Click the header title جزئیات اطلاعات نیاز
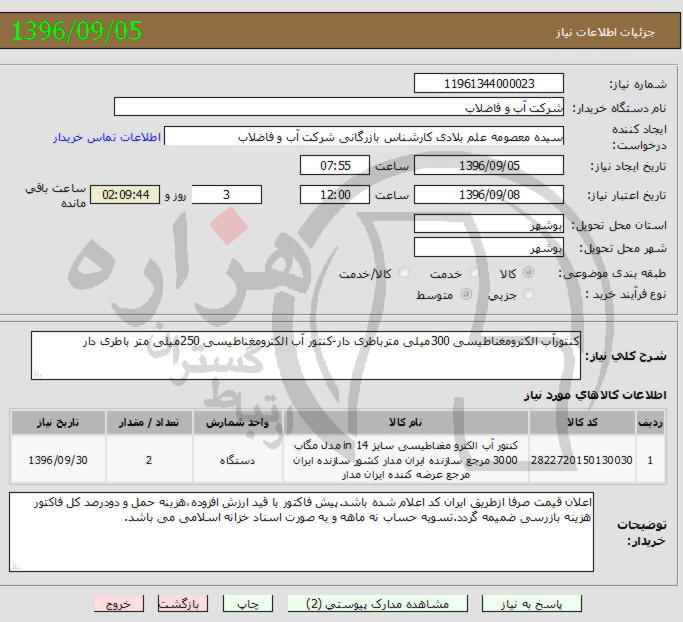 click(x=605, y=33)
